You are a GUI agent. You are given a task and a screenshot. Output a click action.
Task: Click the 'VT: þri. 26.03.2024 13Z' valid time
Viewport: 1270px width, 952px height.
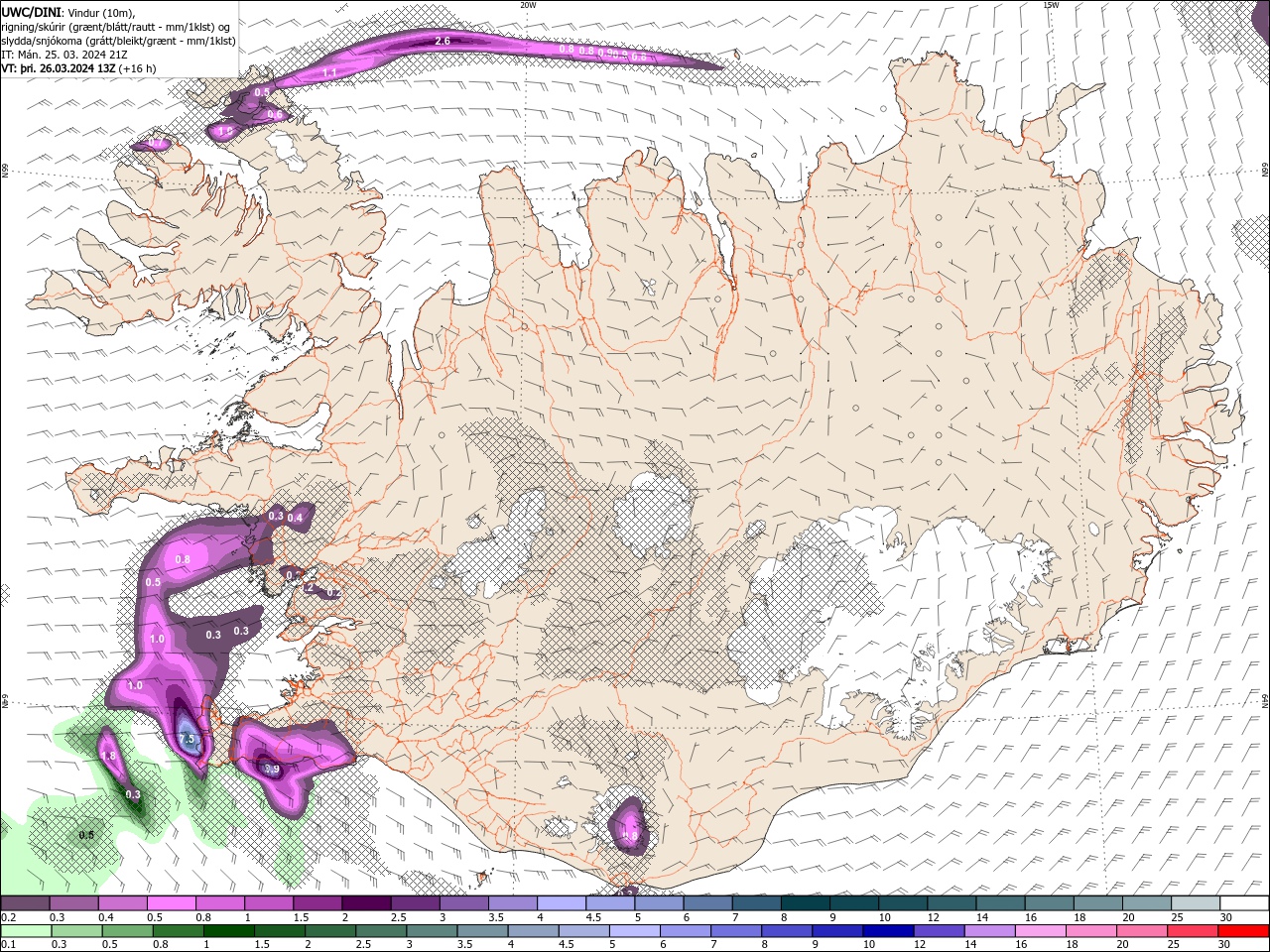click(x=59, y=69)
